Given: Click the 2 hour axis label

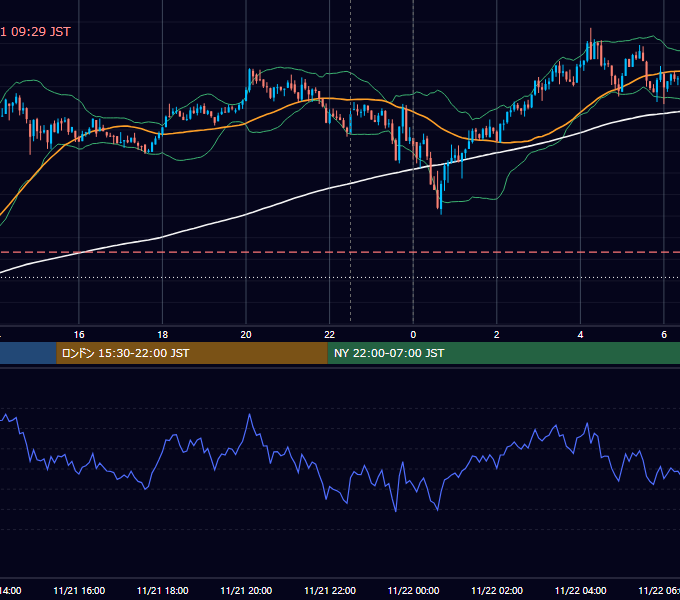Looking at the screenshot, I should pos(497,335).
